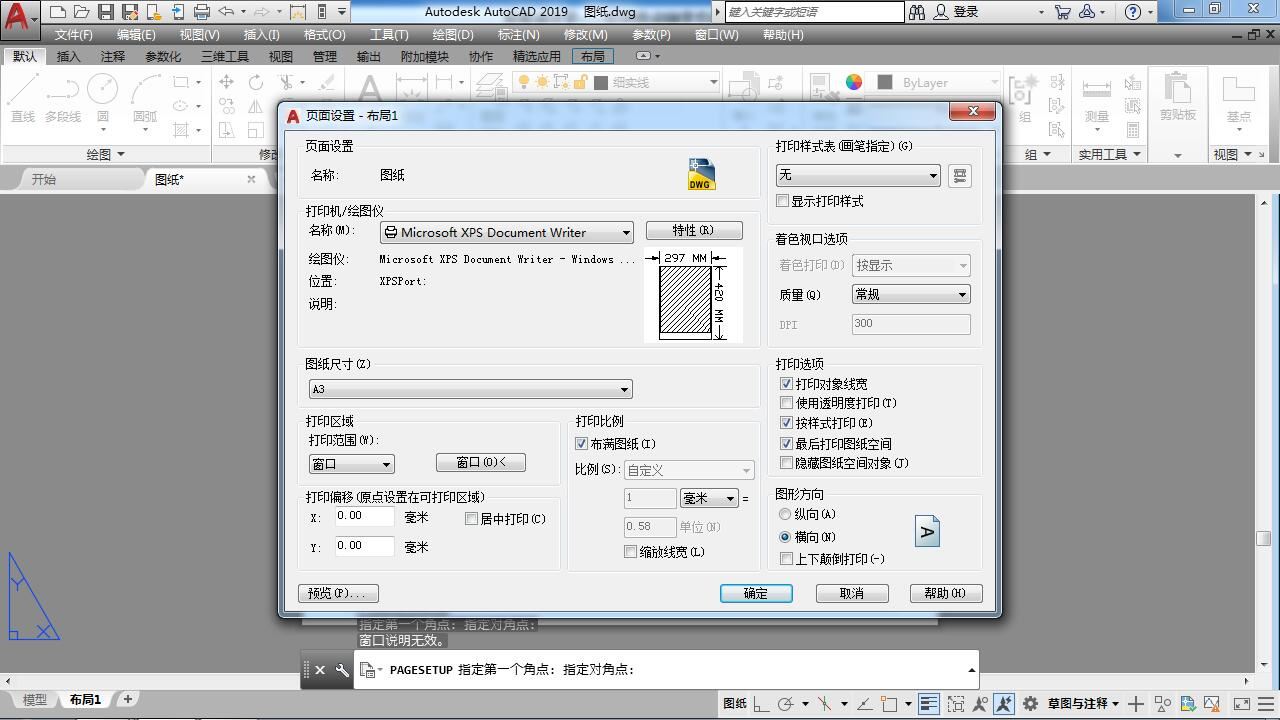Select the Line tool in ribbon
Screen dimensions: 1280x720
pos(22,97)
